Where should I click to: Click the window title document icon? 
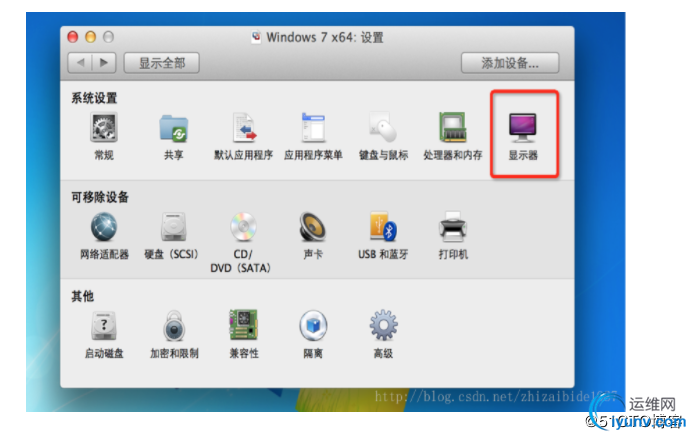256,38
